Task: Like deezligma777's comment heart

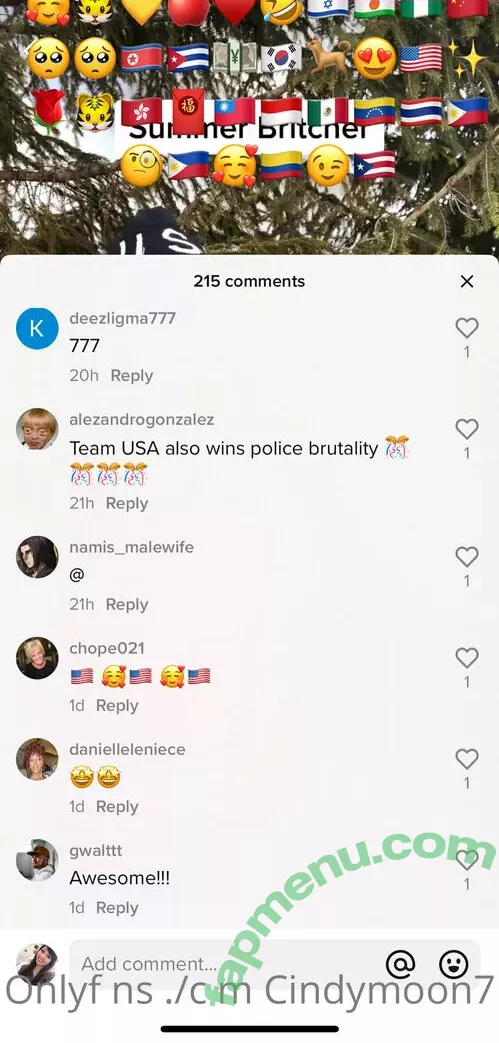Action: pyautogui.click(x=467, y=327)
